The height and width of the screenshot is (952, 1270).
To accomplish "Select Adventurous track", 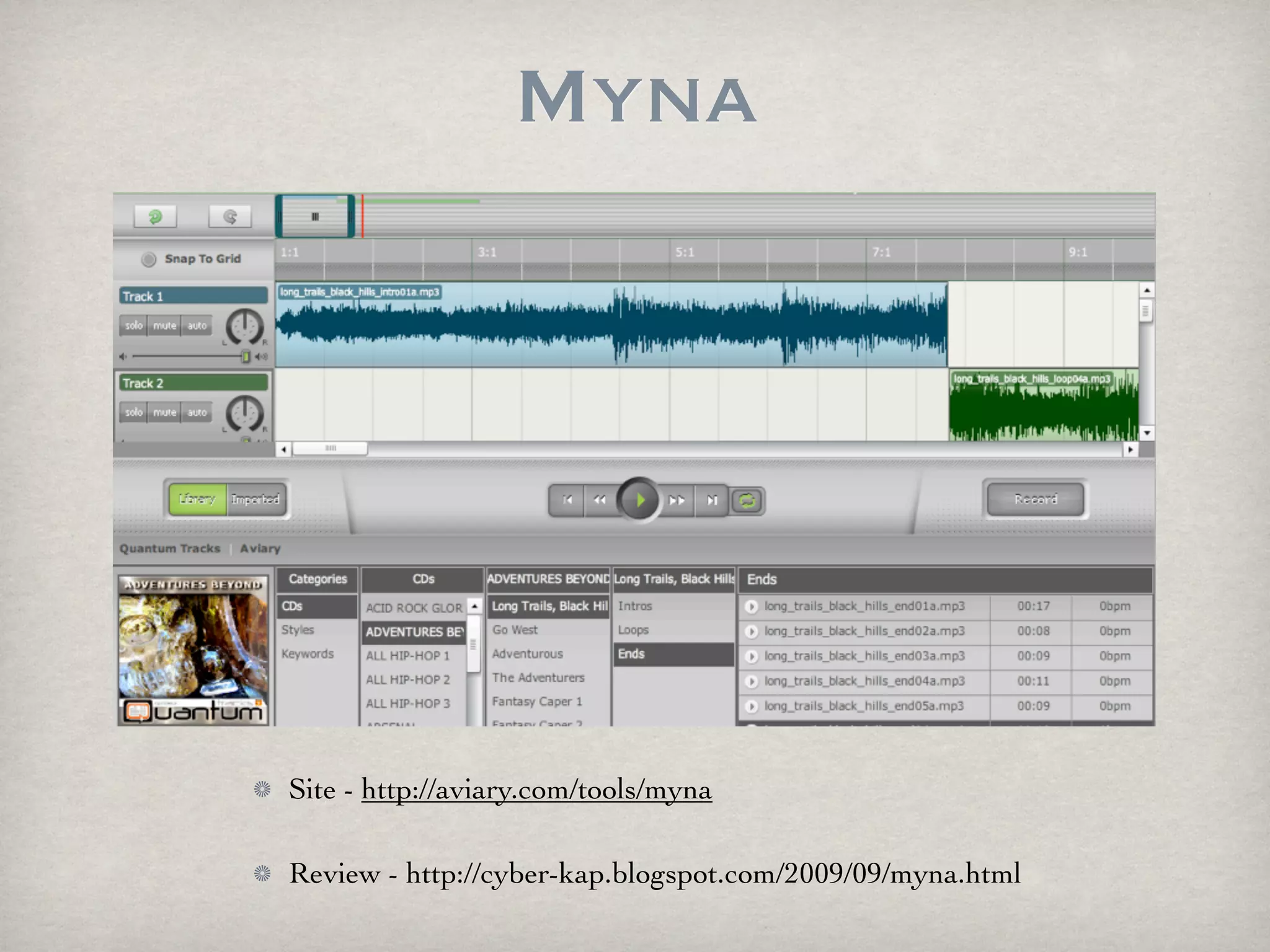I will click(548, 654).
